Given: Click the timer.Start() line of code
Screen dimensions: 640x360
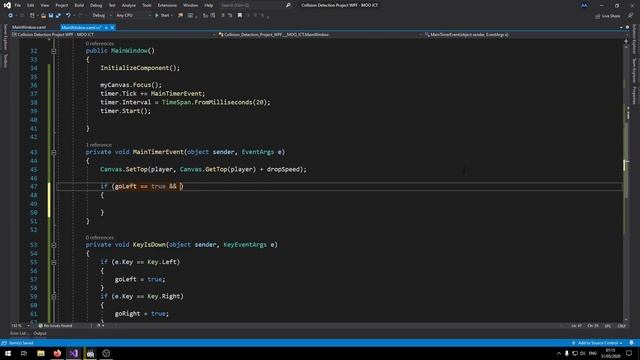Looking at the screenshot, I should tap(125, 111).
